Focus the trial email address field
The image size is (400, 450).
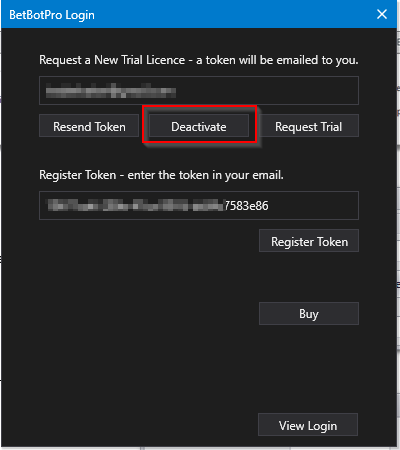199,90
